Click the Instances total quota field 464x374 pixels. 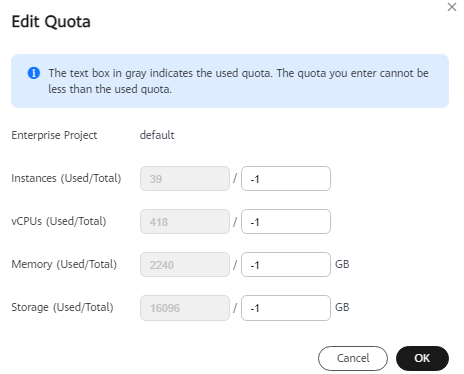coord(286,179)
